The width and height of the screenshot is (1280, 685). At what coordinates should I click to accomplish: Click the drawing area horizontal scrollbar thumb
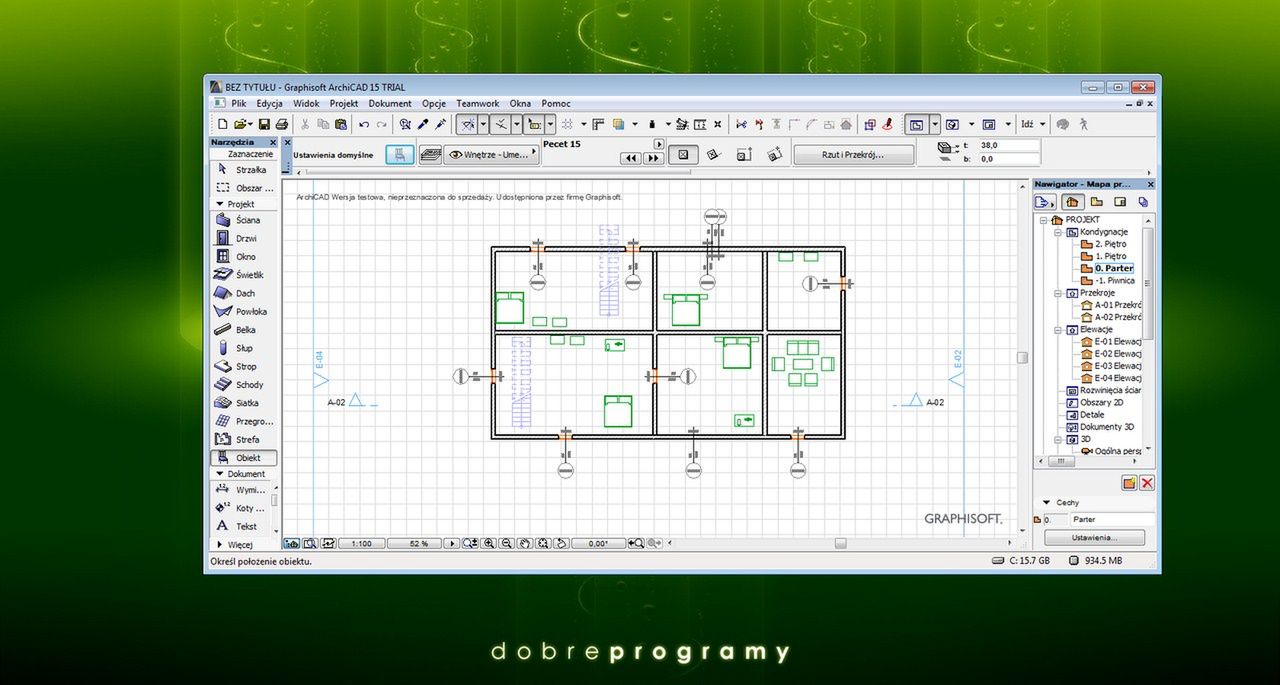click(840, 543)
